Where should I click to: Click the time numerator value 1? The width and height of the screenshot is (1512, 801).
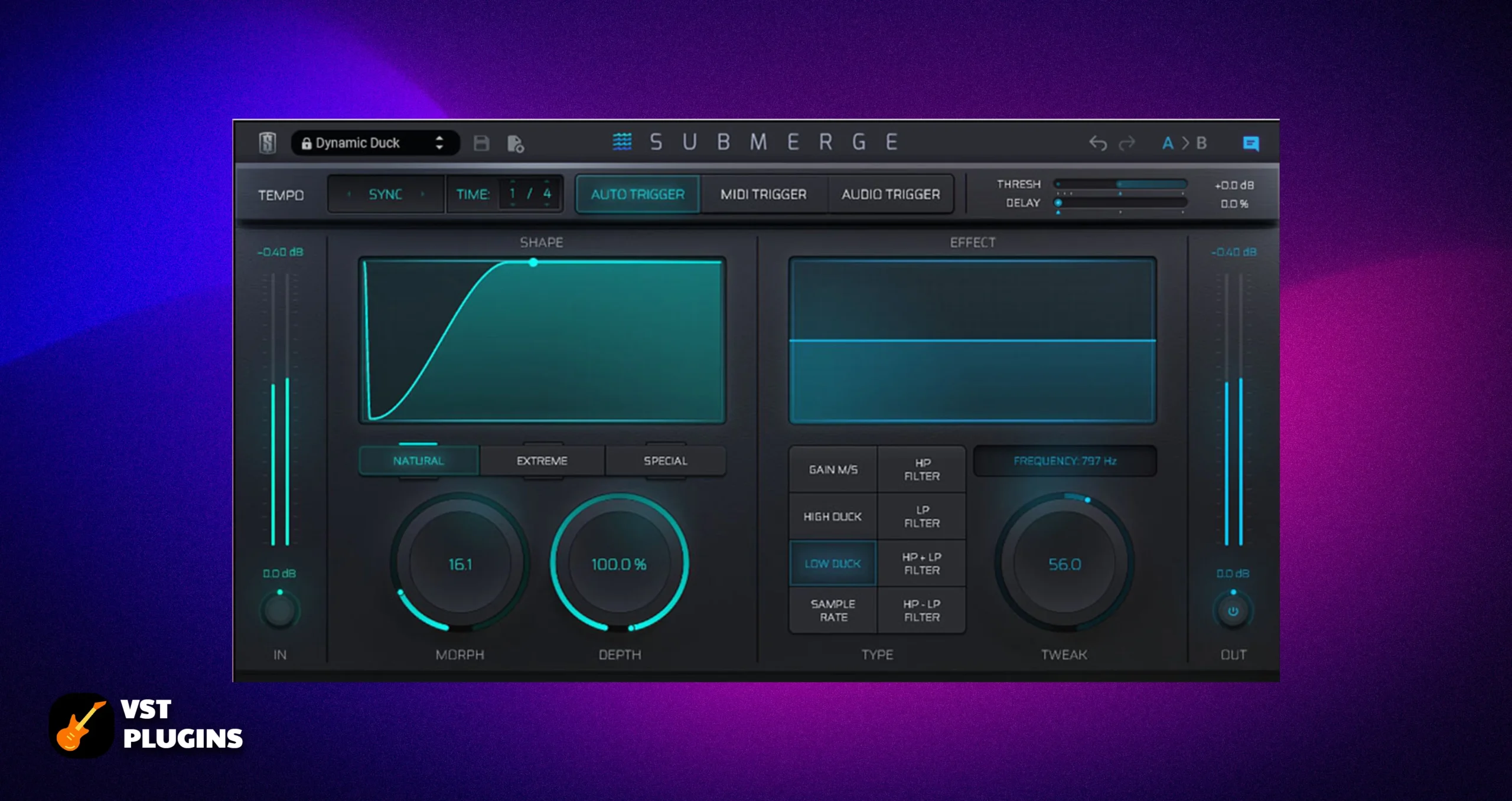point(513,194)
